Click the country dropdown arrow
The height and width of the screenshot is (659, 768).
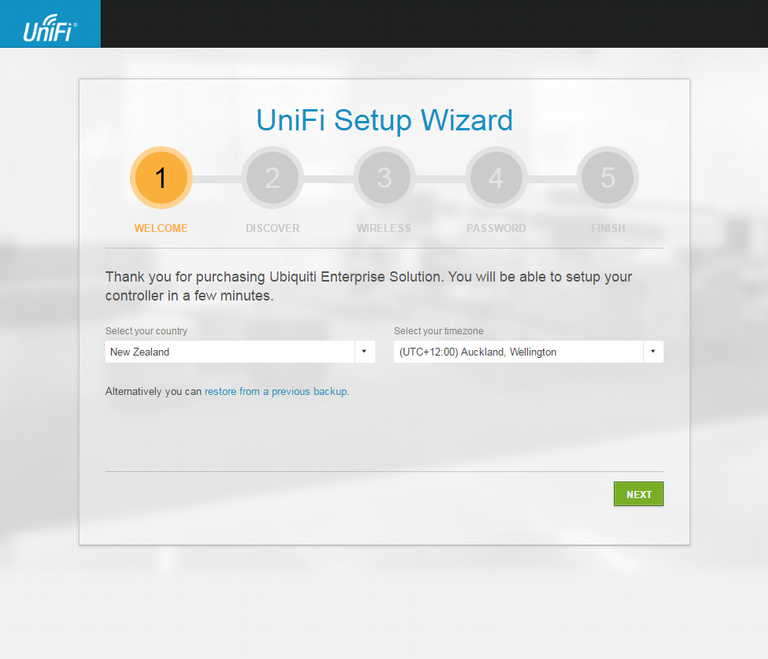click(364, 351)
